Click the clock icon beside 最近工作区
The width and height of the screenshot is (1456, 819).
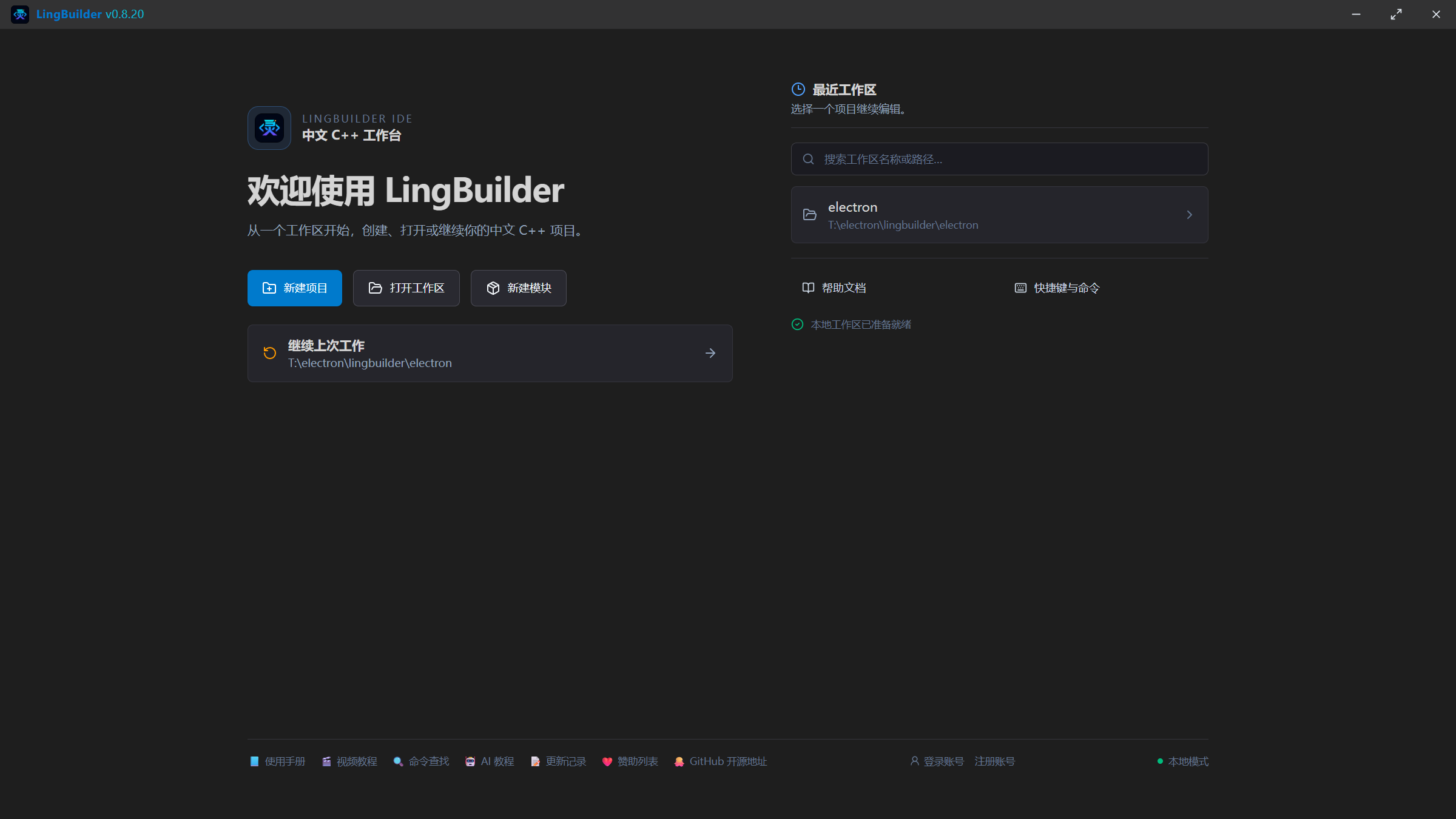pyautogui.click(x=798, y=90)
